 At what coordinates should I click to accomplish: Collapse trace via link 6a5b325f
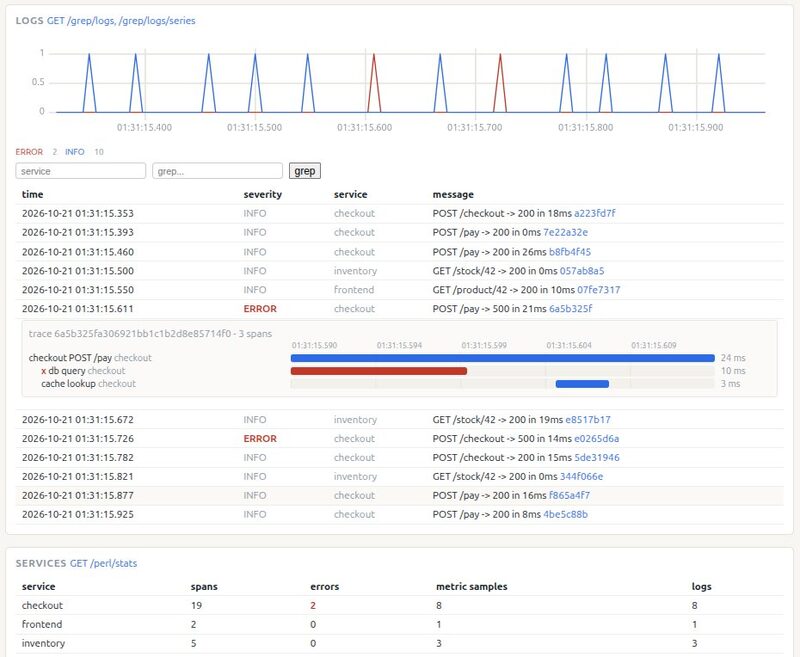point(570,309)
